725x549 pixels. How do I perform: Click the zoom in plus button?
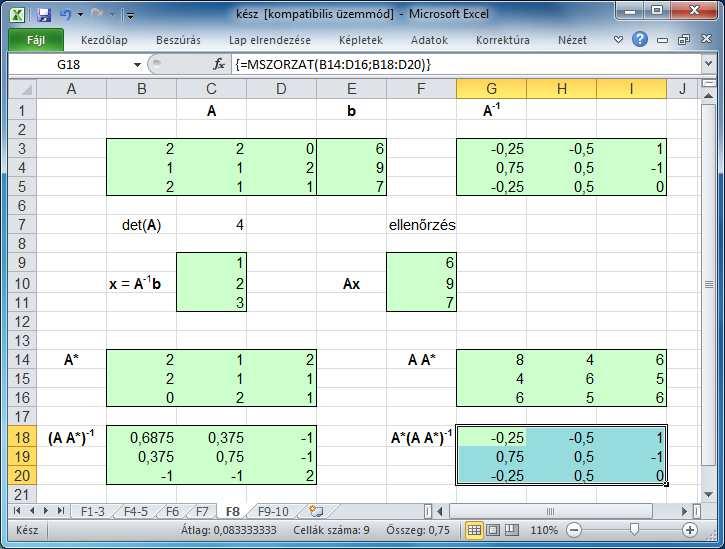[689, 530]
